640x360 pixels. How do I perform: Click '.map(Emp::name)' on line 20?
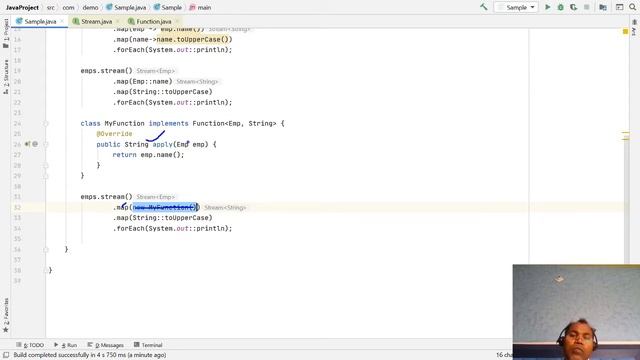[142, 81]
